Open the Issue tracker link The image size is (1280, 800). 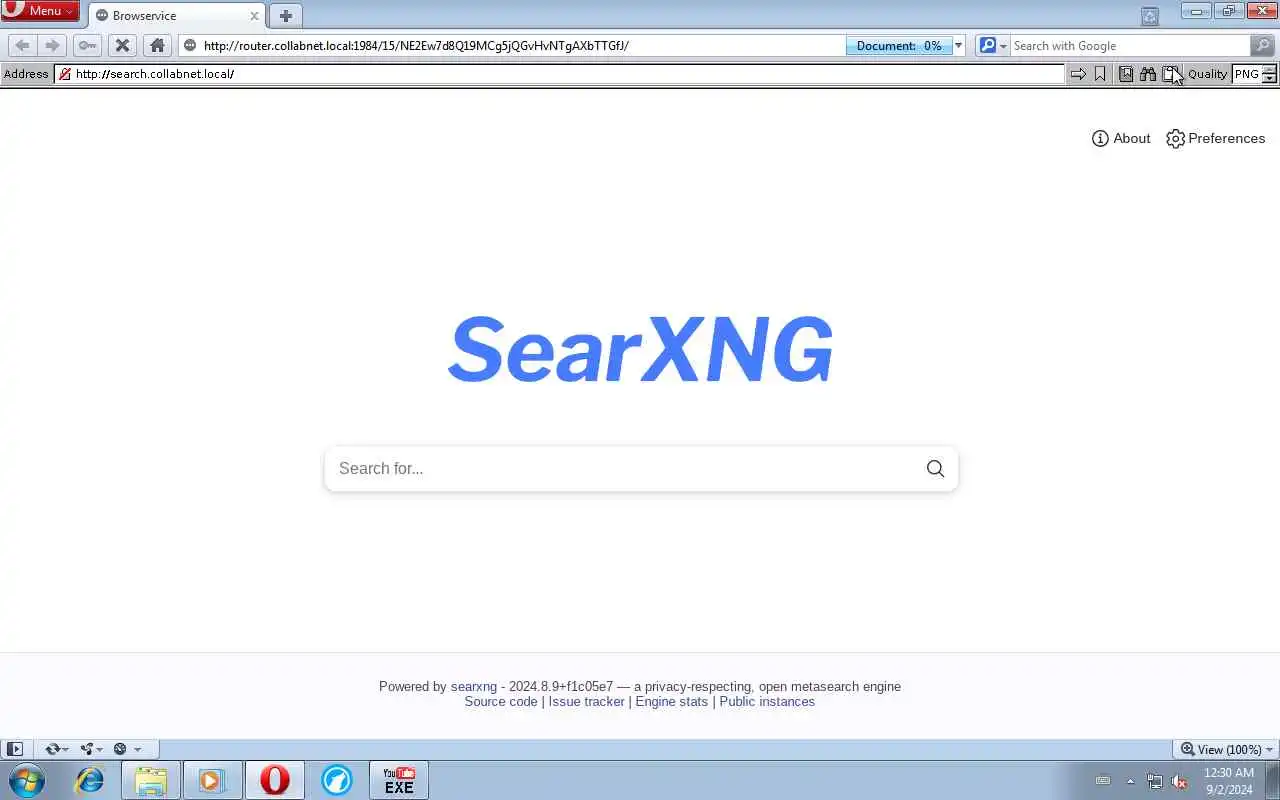(x=586, y=701)
